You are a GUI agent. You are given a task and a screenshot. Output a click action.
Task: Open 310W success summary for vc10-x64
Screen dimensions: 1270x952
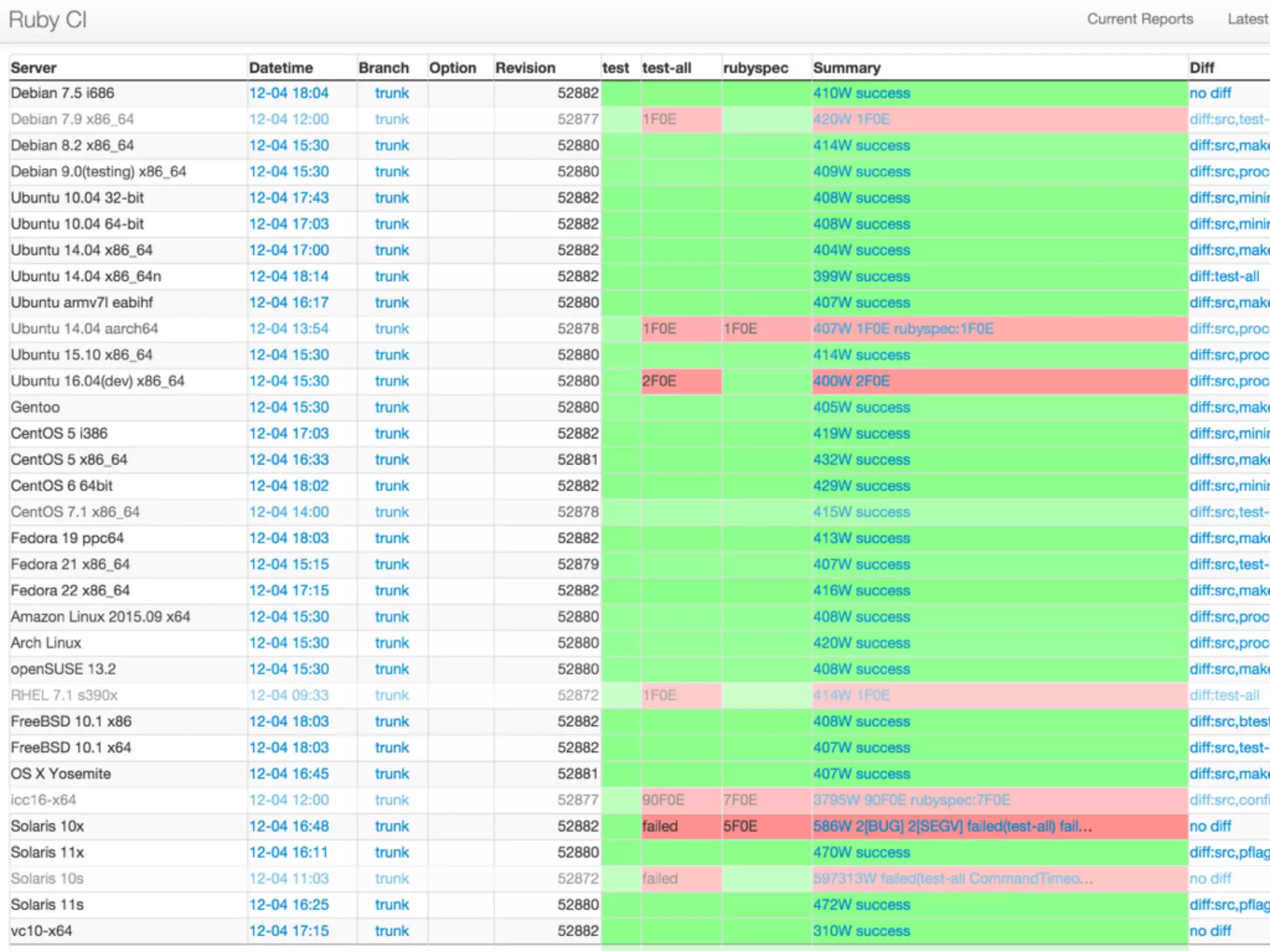point(861,931)
